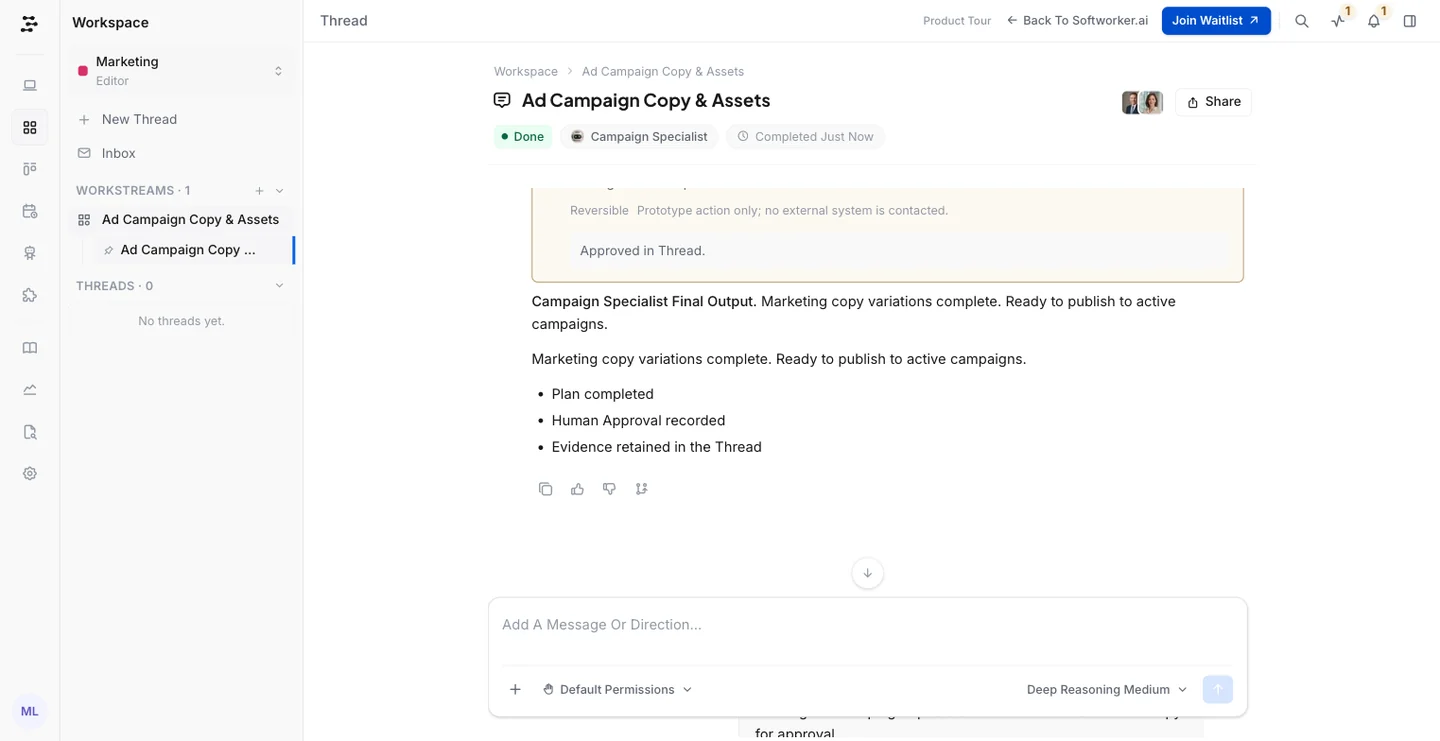Click the Campaign Specialist chip
This screenshot has width=1440, height=741.
[x=639, y=137]
